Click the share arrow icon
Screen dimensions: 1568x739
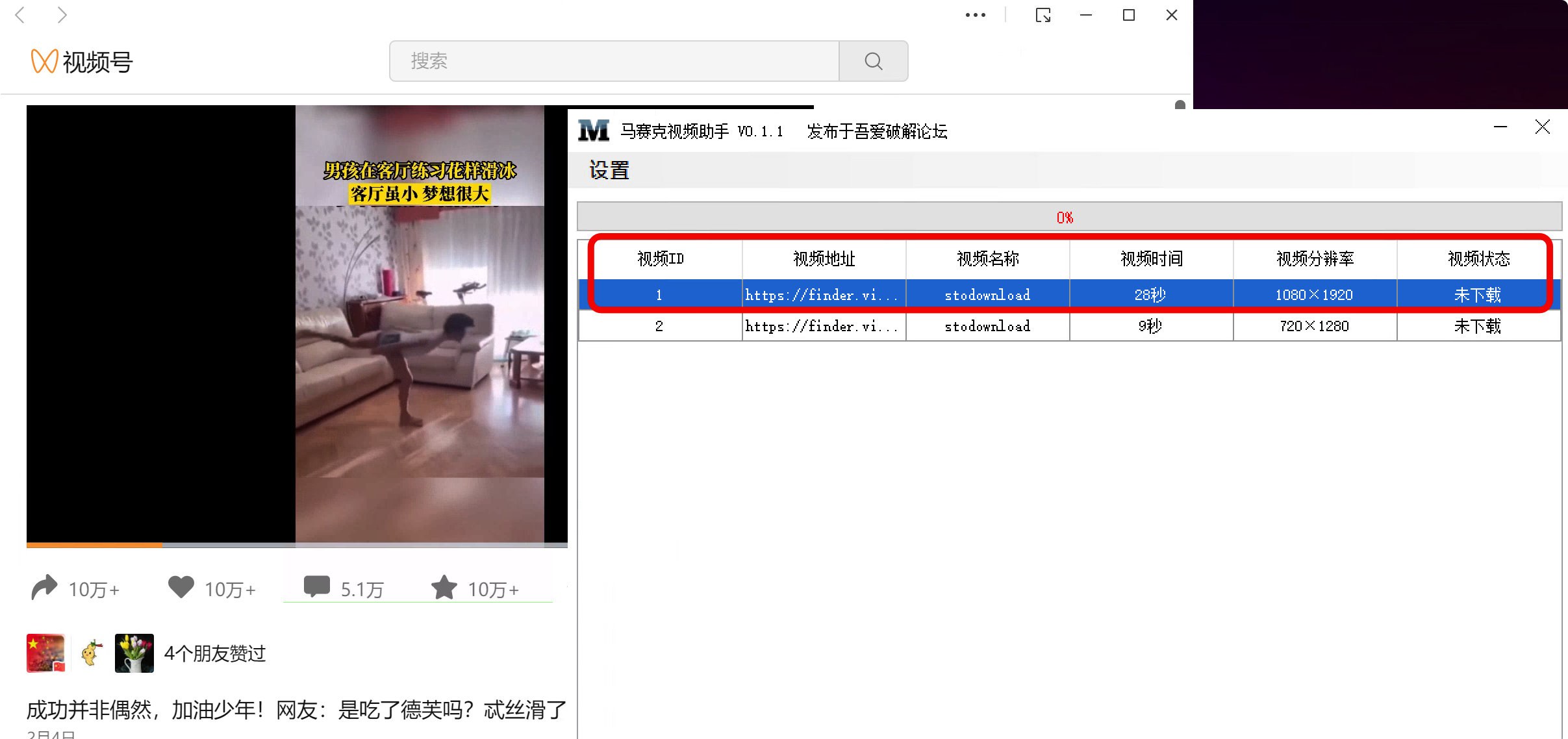tap(44, 588)
